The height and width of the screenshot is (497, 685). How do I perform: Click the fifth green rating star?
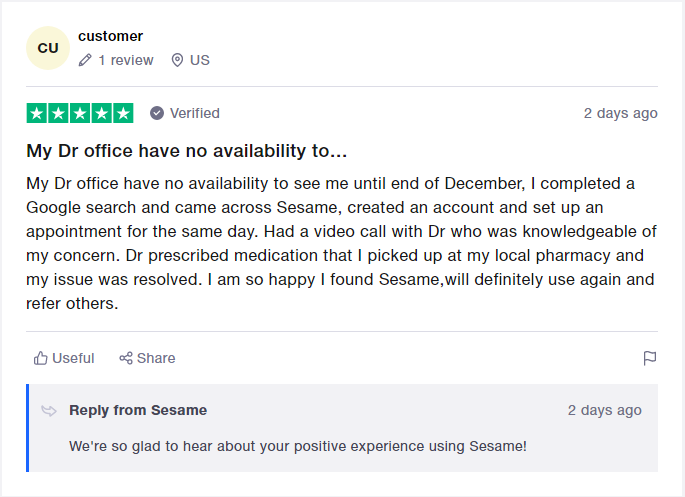click(124, 113)
